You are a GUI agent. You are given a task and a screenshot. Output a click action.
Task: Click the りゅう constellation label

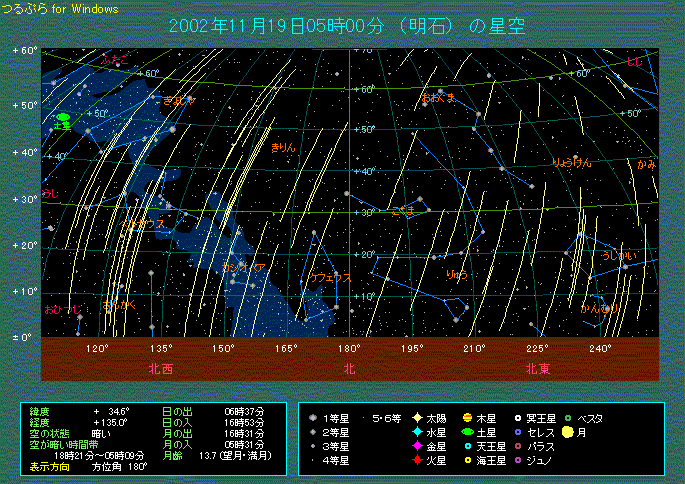point(456,273)
